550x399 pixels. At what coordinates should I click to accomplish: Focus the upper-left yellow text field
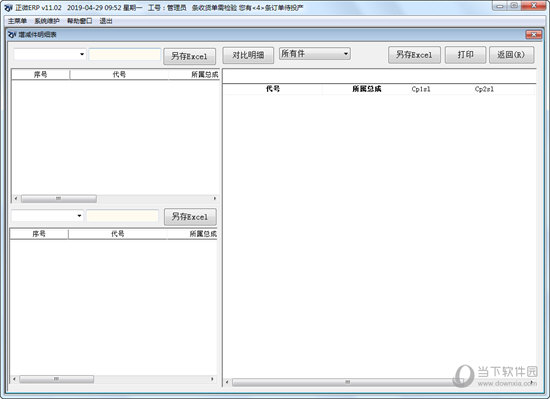click(125, 55)
